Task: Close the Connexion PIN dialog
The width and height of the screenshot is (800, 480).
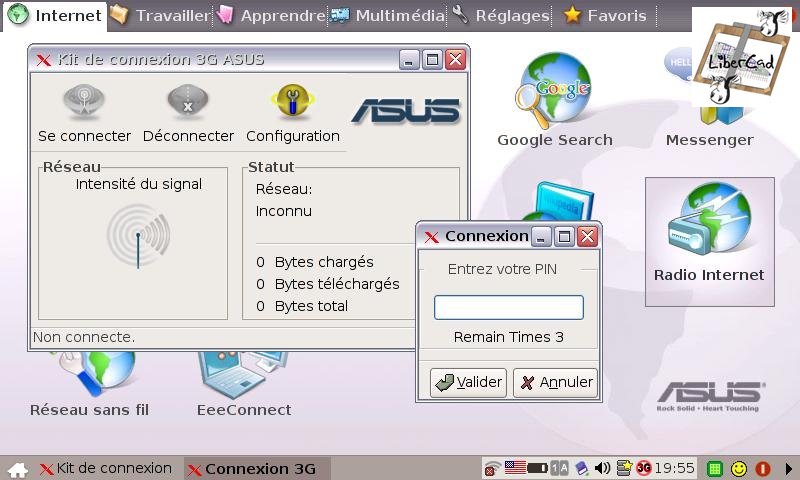Action: pos(587,237)
